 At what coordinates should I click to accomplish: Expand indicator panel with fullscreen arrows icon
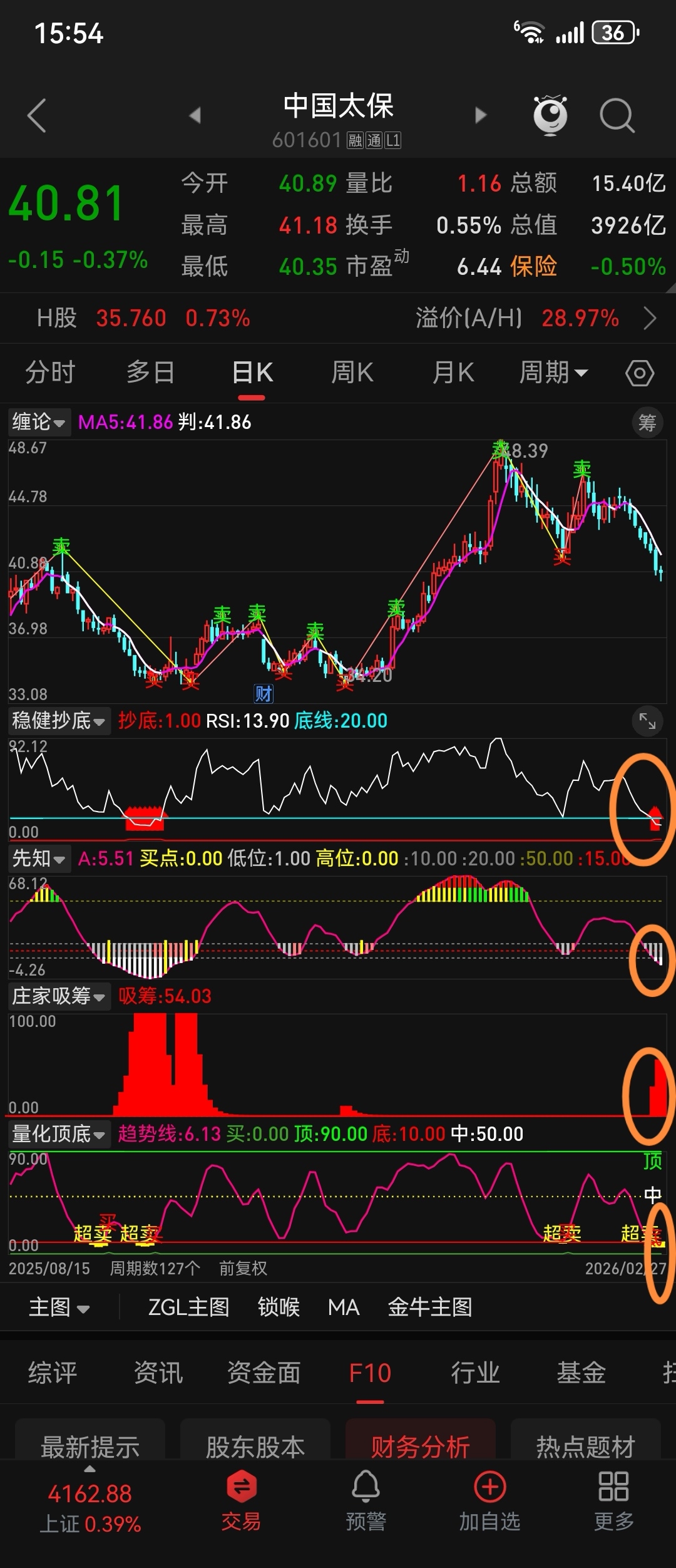click(647, 721)
